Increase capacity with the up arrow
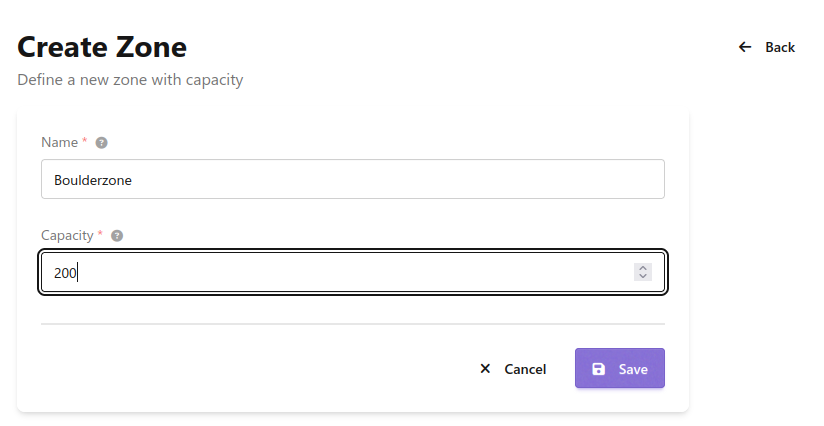 [x=643, y=267]
